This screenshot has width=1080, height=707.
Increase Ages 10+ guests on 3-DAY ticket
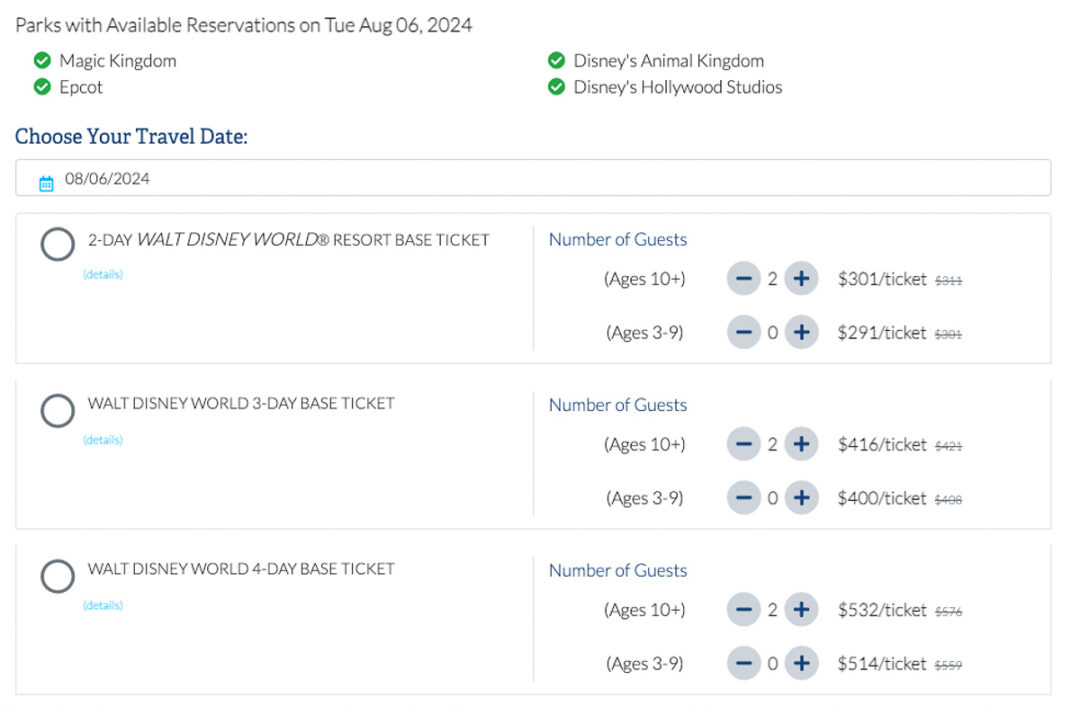click(x=801, y=443)
